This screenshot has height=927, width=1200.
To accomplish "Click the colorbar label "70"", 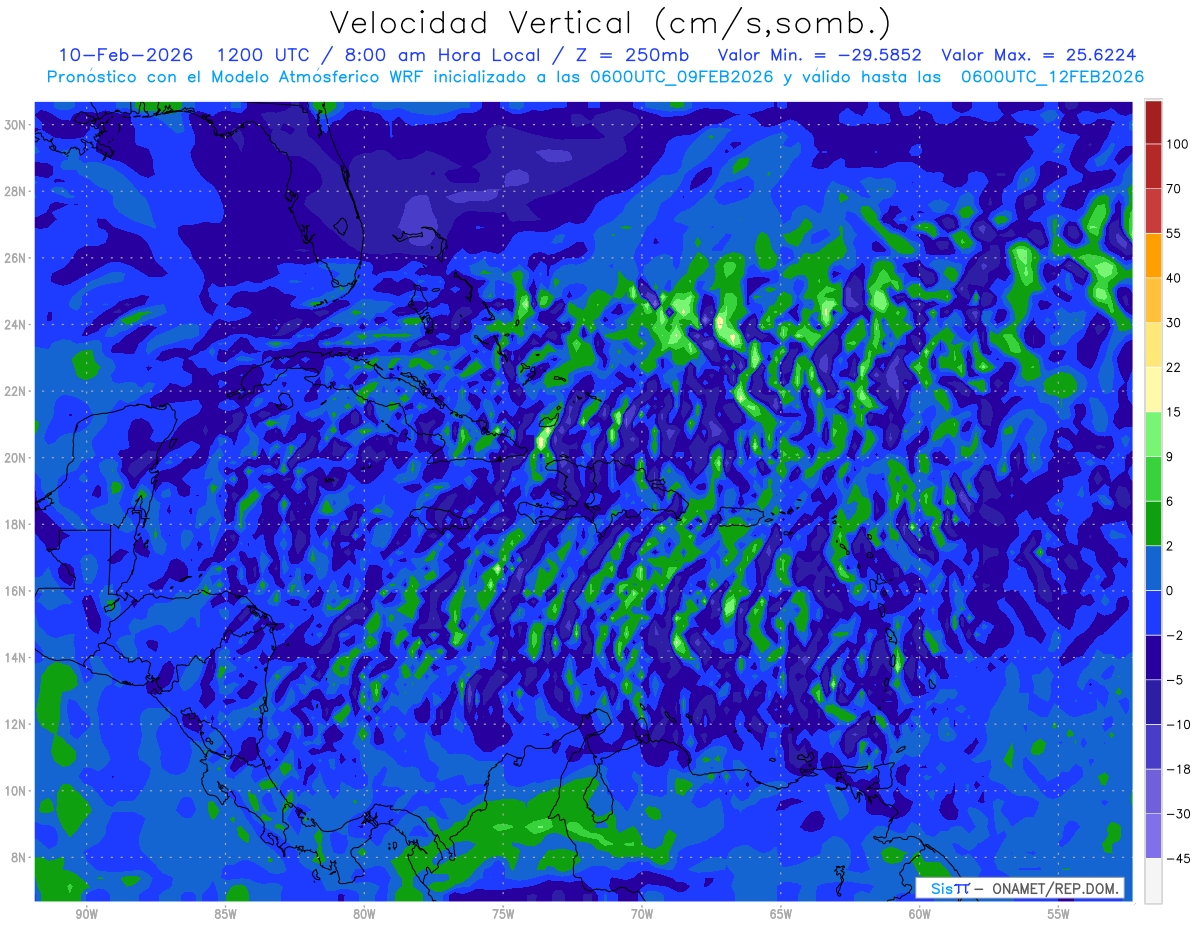I will pyautogui.click(x=1174, y=189).
